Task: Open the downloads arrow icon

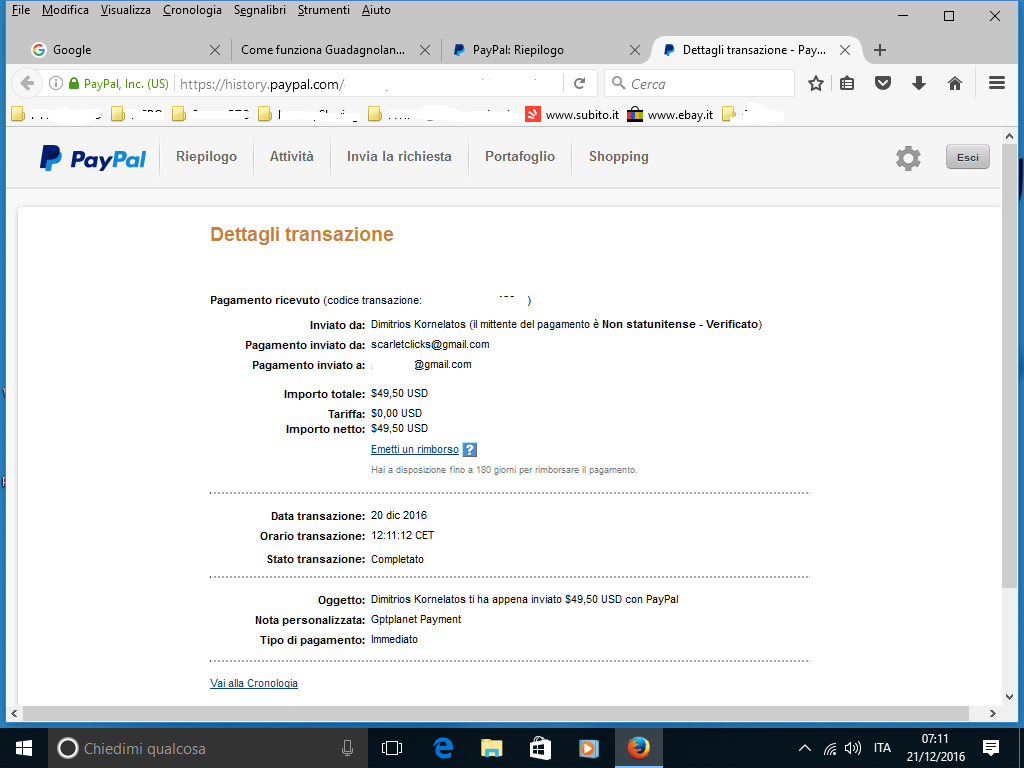Action: tap(919, 84)
